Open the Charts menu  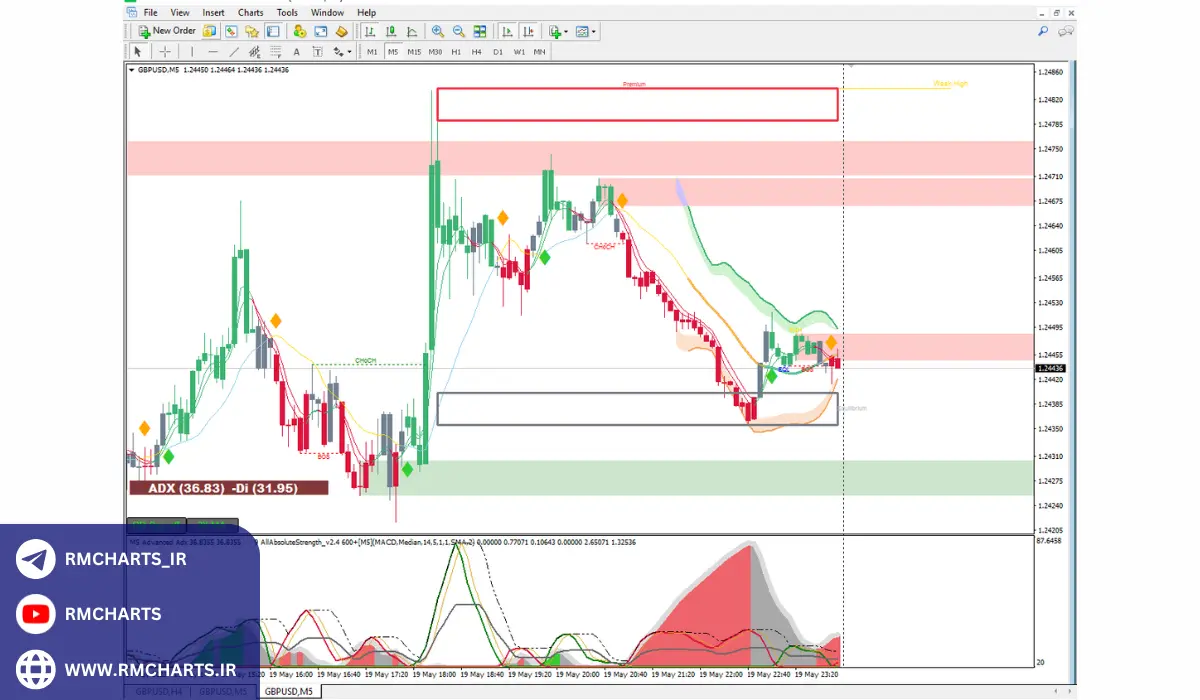250,12
